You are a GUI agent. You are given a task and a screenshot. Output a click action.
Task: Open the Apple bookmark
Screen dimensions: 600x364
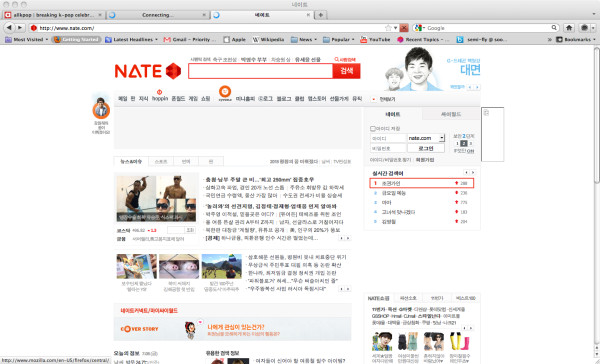(x=235, y=39)
